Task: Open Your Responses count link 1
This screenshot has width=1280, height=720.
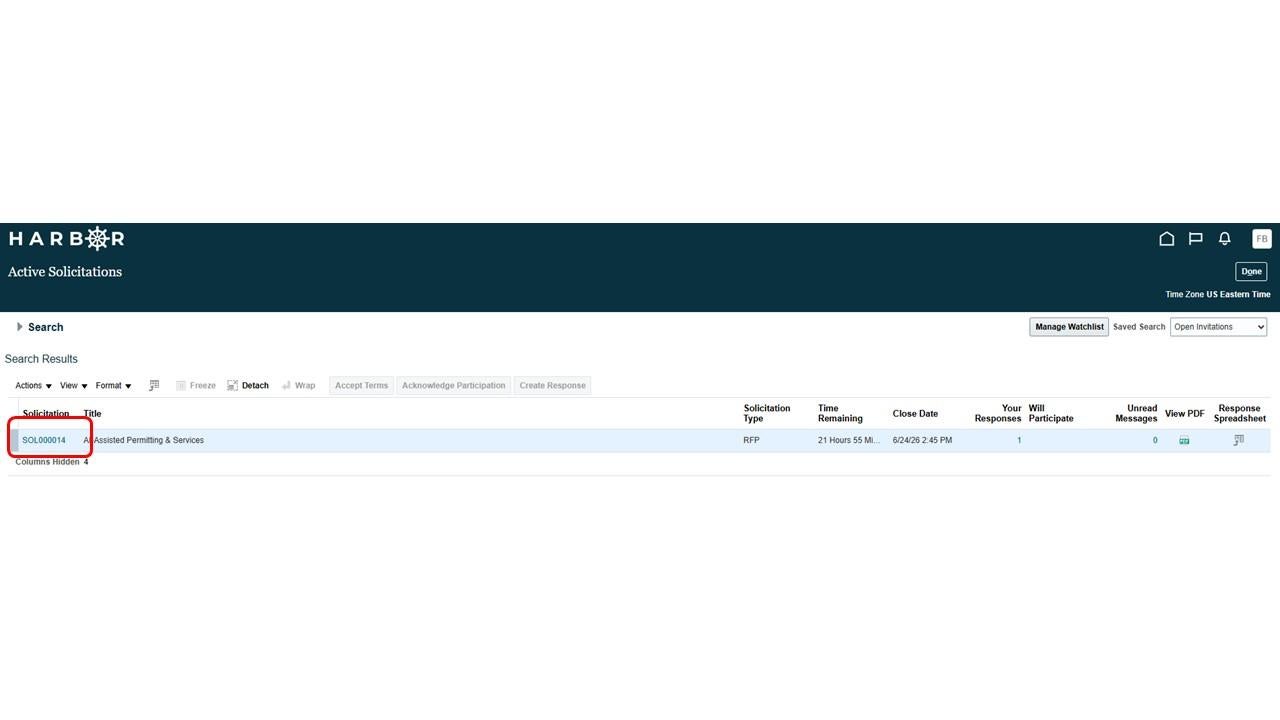Action: (1019, 440)
